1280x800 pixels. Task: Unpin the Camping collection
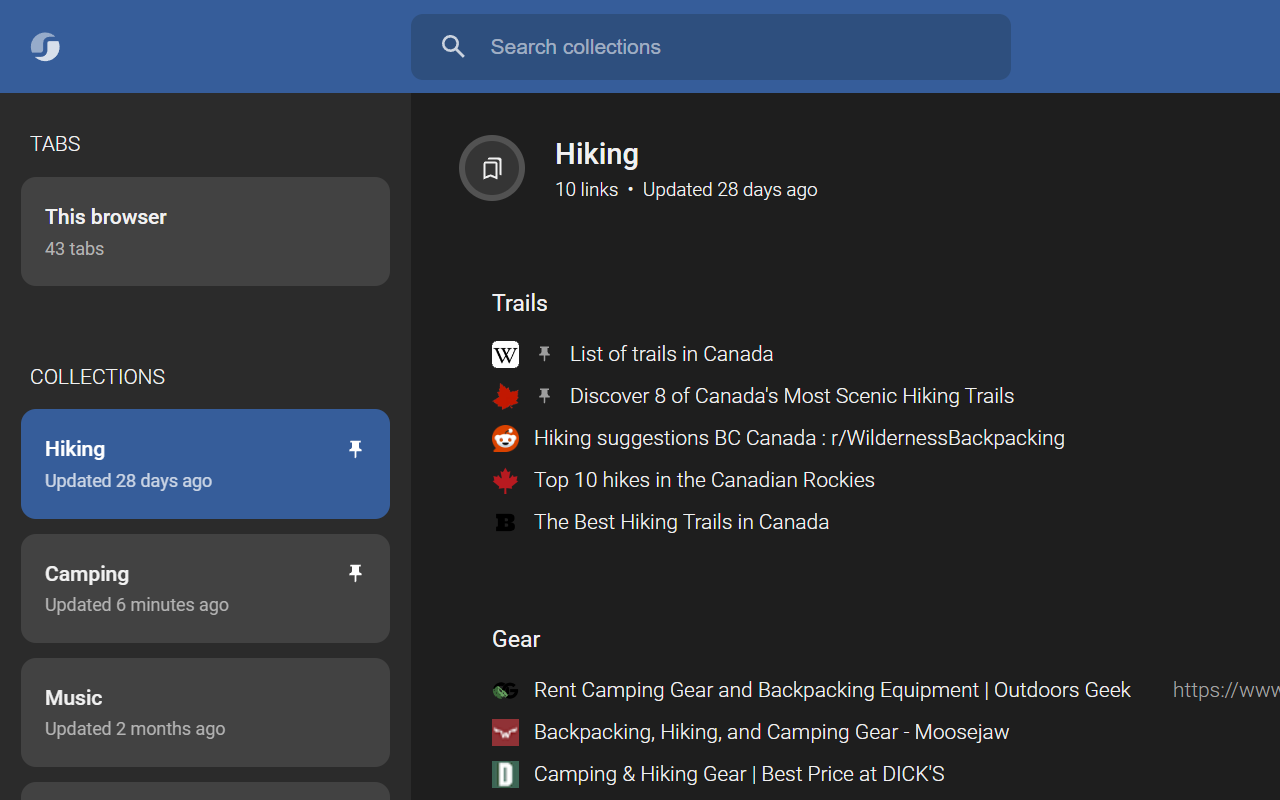pos(355,573)
